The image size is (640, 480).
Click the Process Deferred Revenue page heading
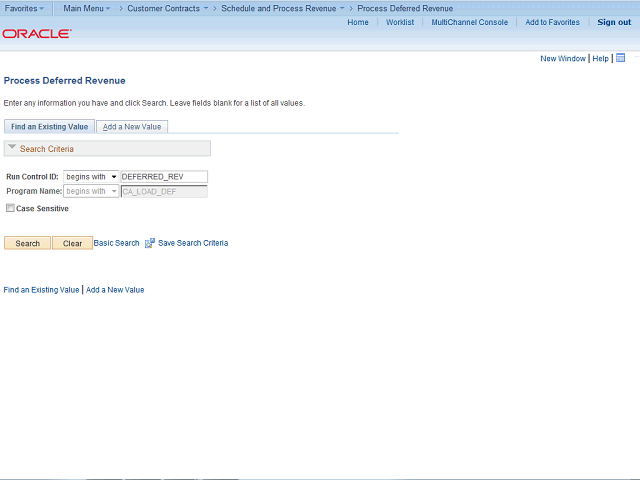64,80
